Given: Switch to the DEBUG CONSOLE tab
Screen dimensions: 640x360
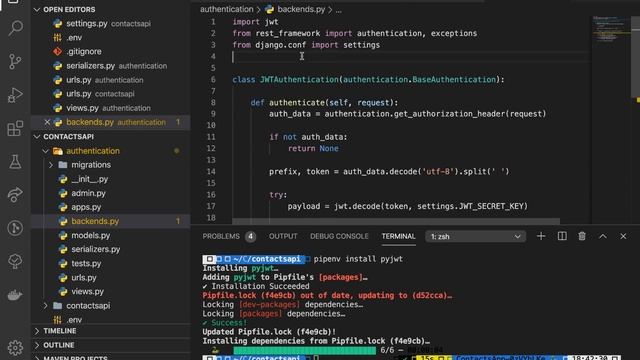Looking at the screenshot, I should [x=339, y=236].
